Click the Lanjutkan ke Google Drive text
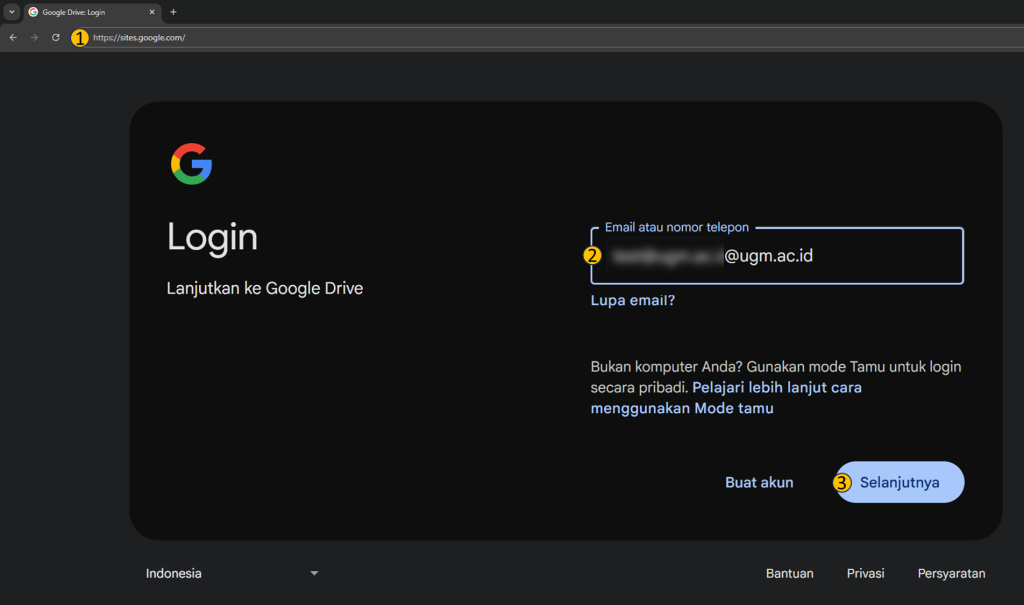The image size is (1024, 605). tap(264, 288)
